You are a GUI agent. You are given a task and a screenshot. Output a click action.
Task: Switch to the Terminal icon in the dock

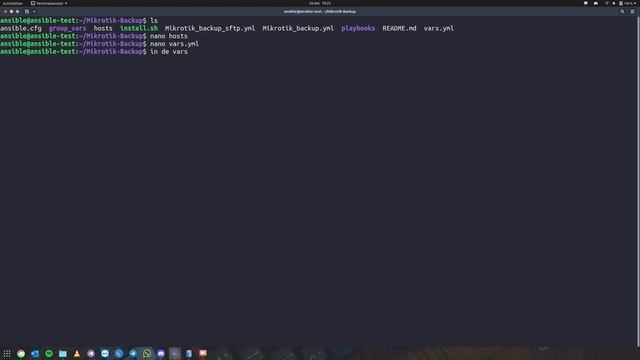175,353
